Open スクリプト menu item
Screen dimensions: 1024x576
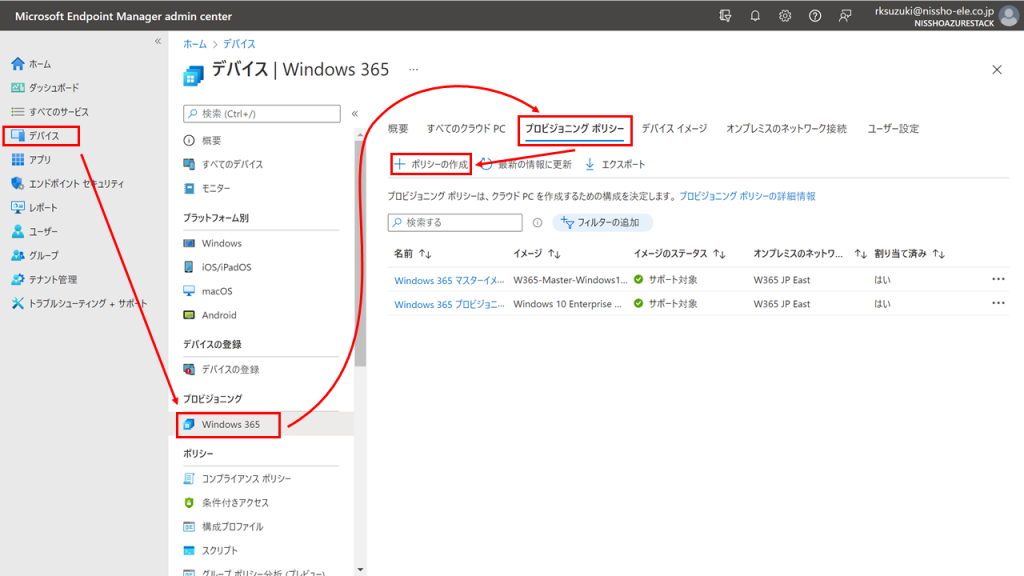[x=211, y=551]
